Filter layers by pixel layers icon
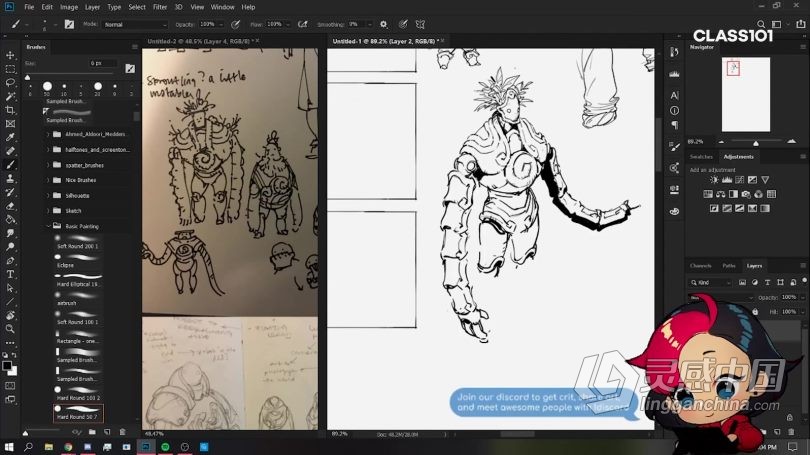810x455 pixels. point(742,283)
